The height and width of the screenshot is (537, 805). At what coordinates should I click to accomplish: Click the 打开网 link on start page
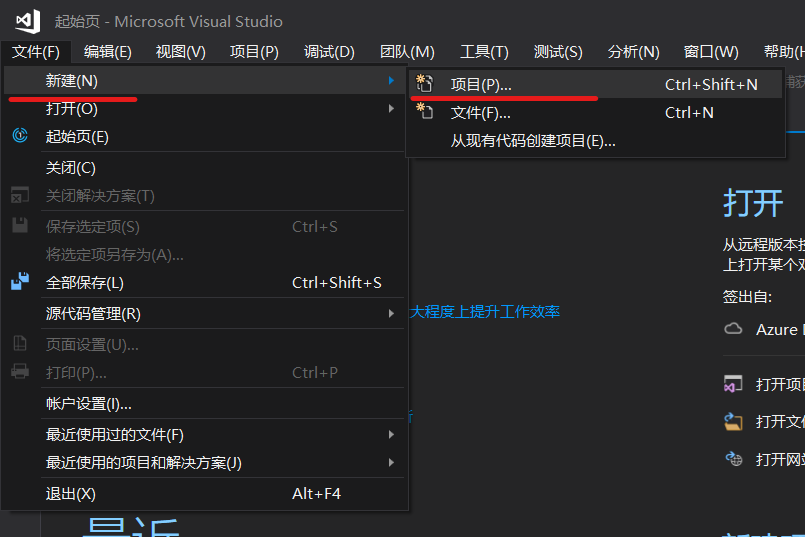pos(780,459)
